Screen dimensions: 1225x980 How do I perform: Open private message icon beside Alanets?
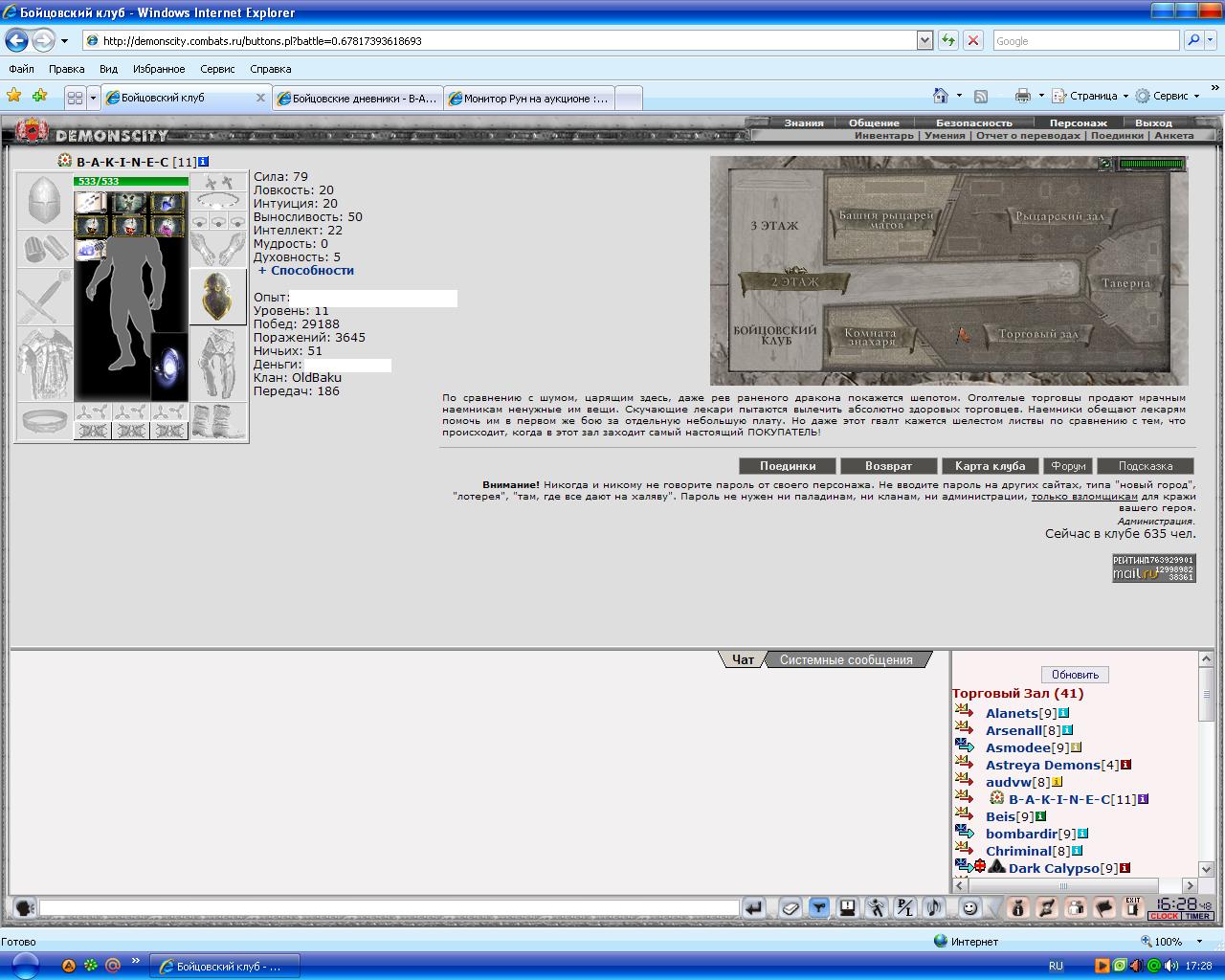tap(964, 711)
